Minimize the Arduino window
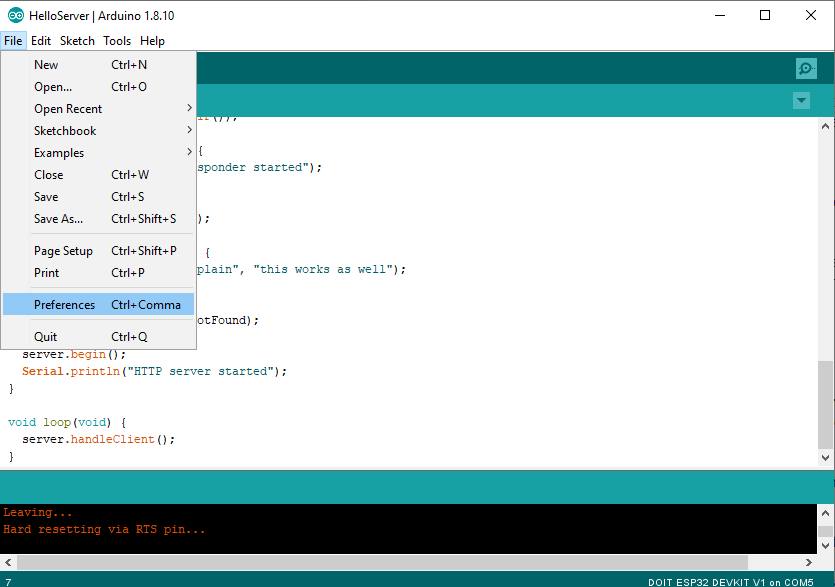This screenshot has width=835, height=587. pyautogui.click(x=720, y=15)
